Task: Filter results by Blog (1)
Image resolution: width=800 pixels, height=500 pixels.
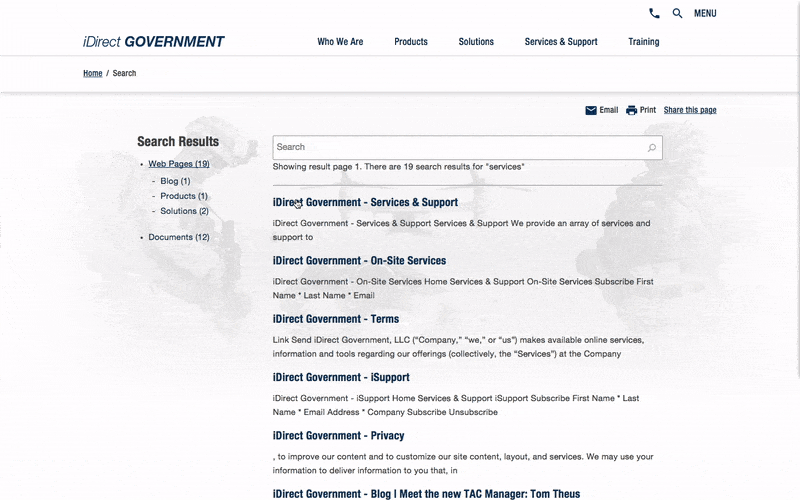Action: coord(175,181)
